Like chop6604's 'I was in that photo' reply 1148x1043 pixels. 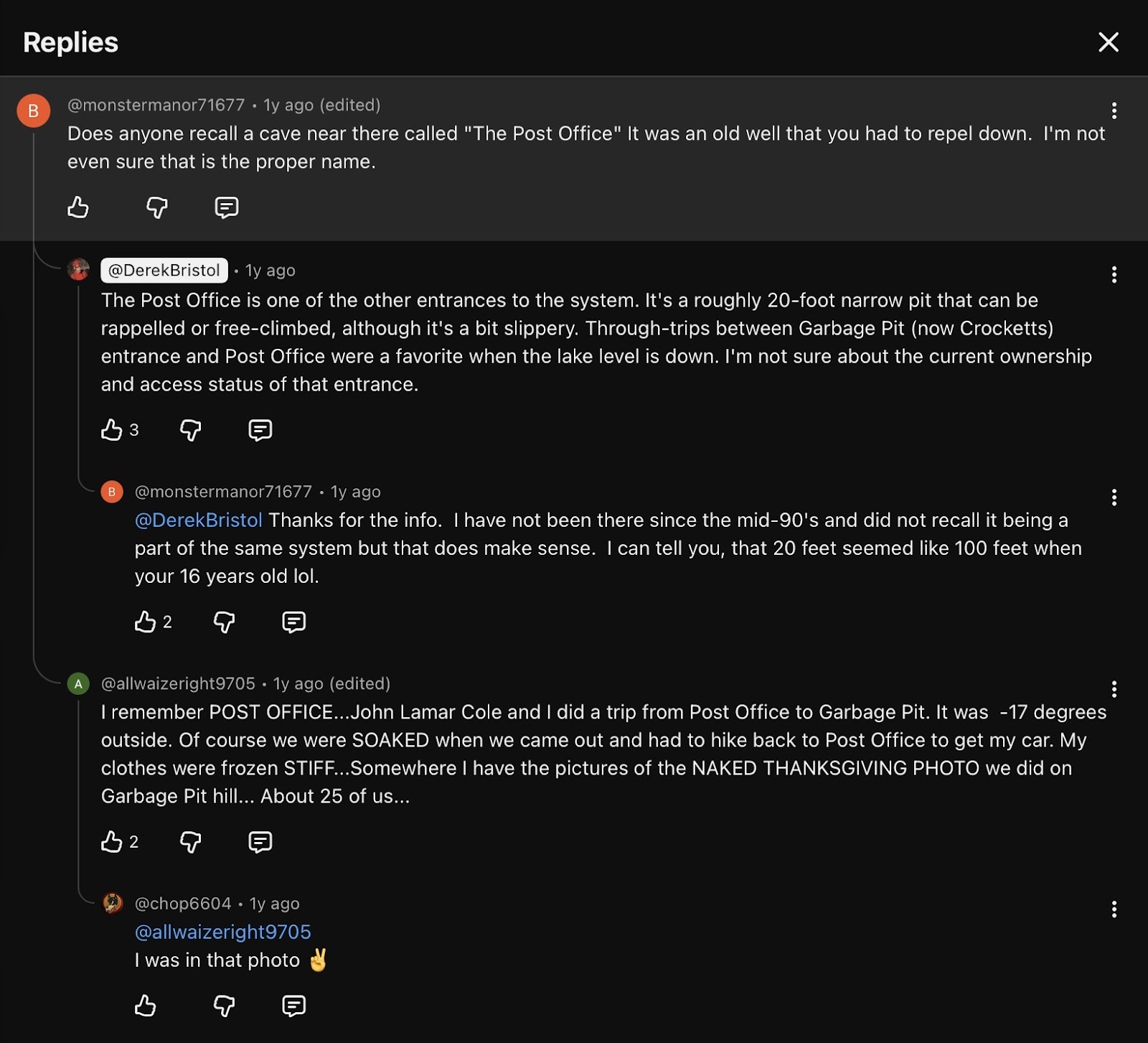(146, 1006)
